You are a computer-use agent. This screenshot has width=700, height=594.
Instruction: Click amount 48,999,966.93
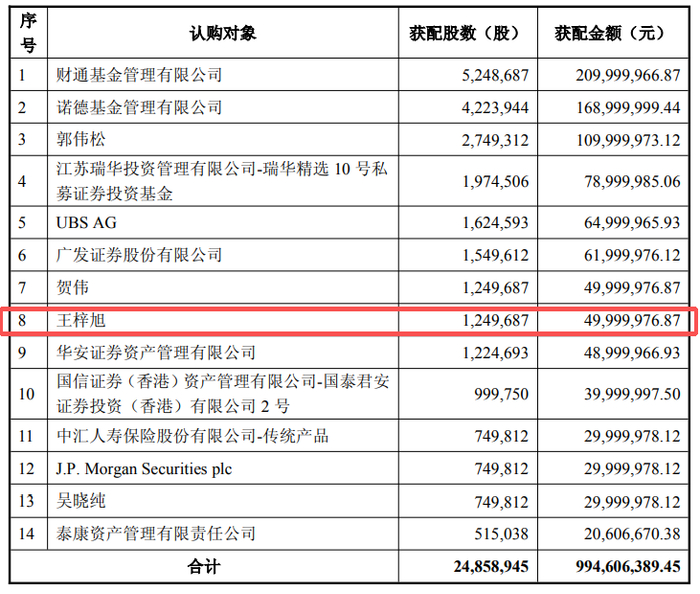633,353
